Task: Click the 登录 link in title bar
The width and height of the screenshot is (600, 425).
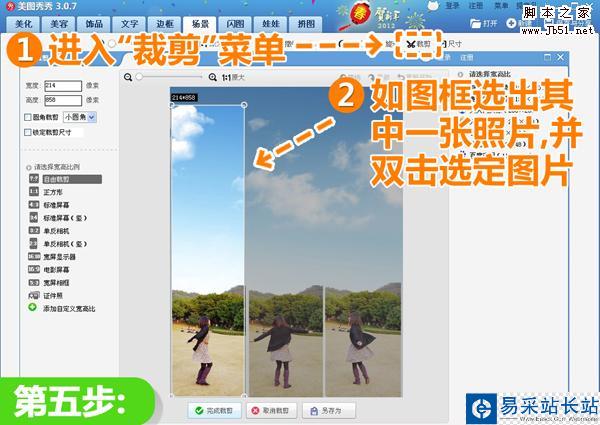Action: [453, 6]
